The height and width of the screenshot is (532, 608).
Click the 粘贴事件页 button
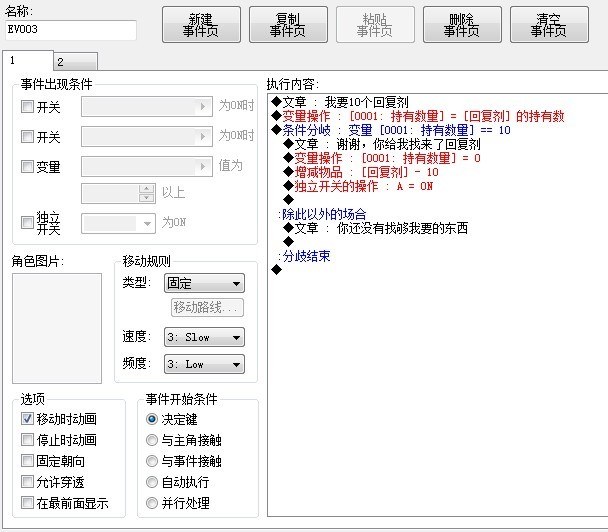click(x=375, y=24)
